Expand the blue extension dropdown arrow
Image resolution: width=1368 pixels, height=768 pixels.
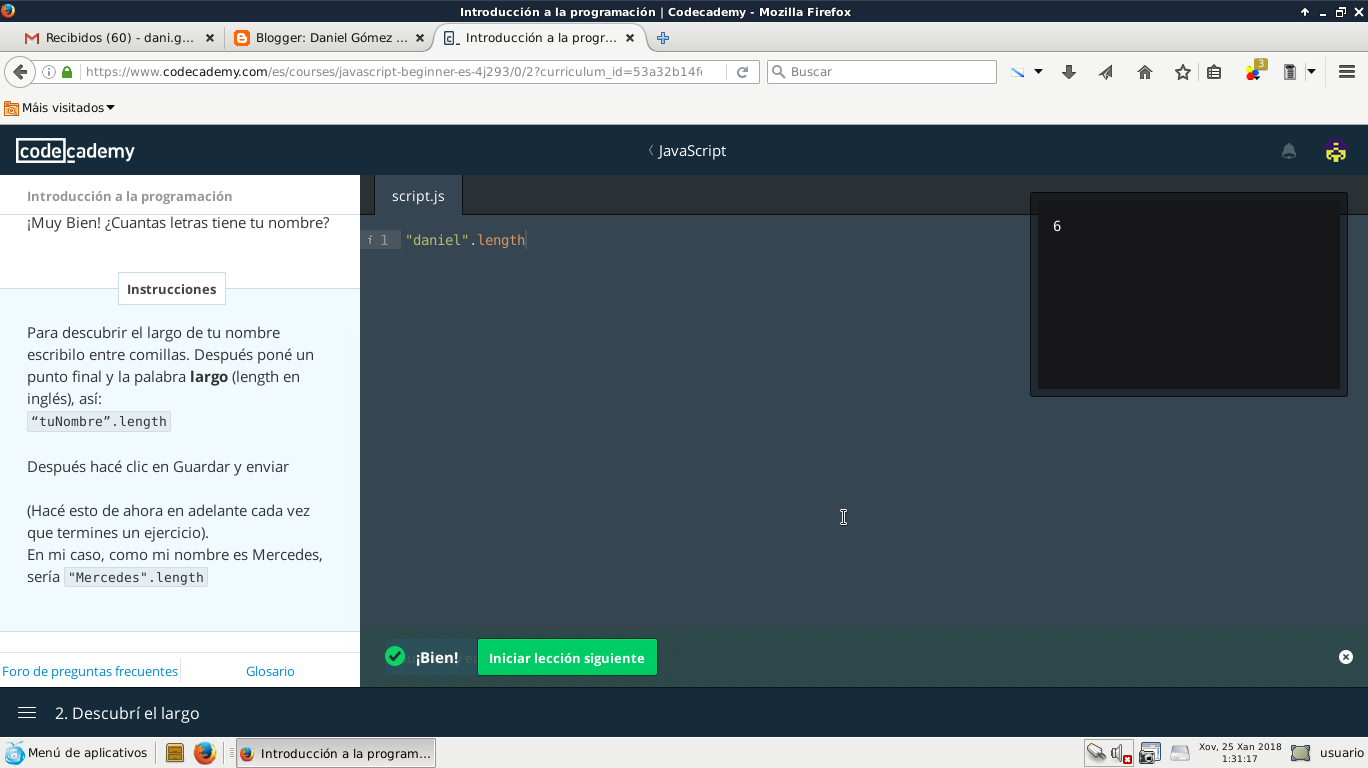pyautogui.click(x=1038, y=72)
